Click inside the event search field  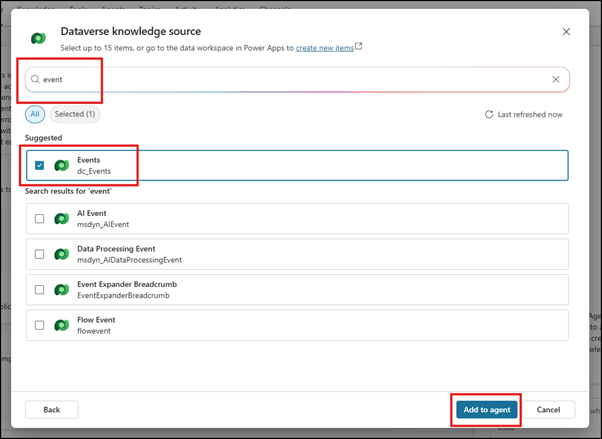tap(290, 79)
